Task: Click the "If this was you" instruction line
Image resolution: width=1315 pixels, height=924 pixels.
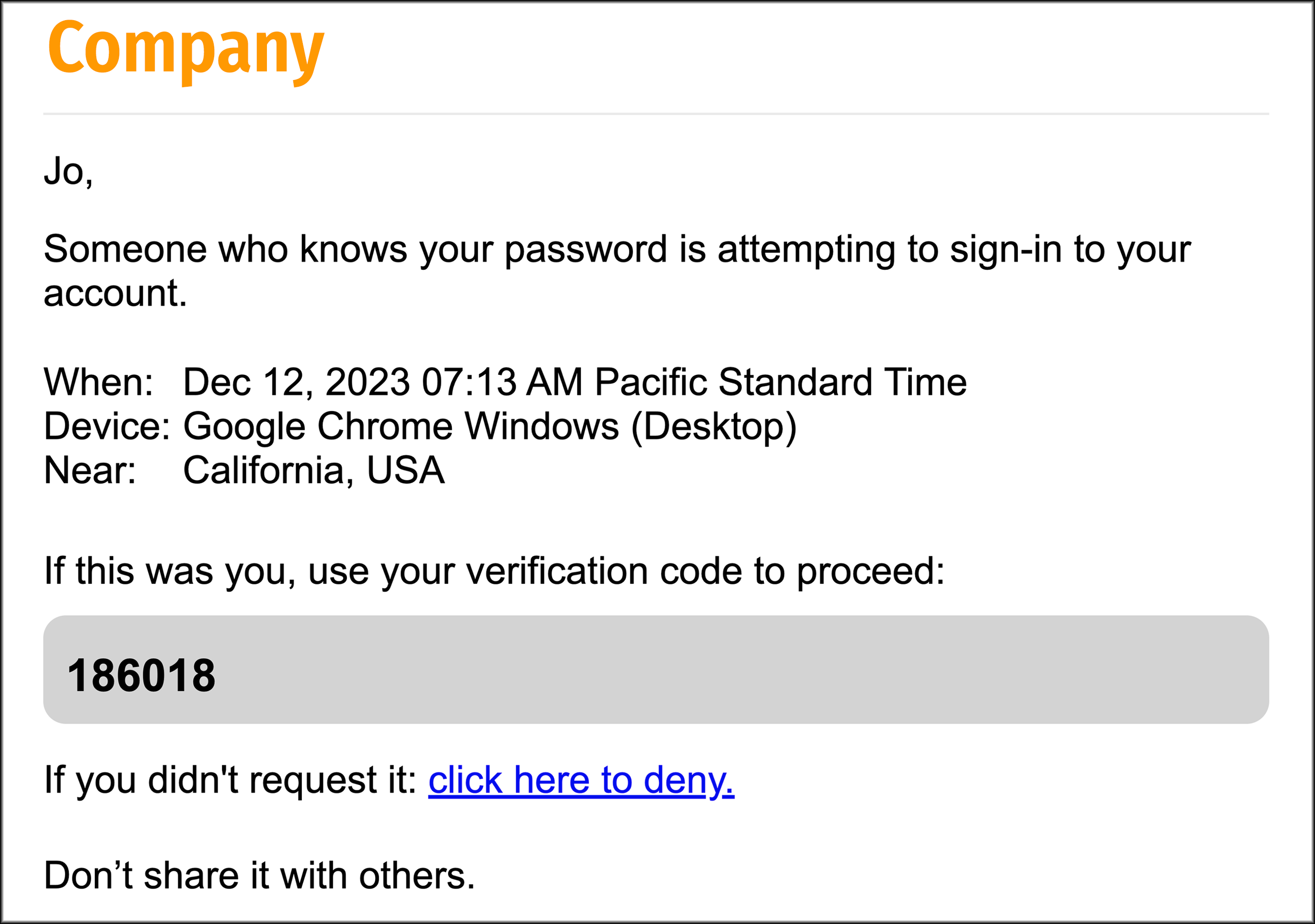Action: (494, 572)
